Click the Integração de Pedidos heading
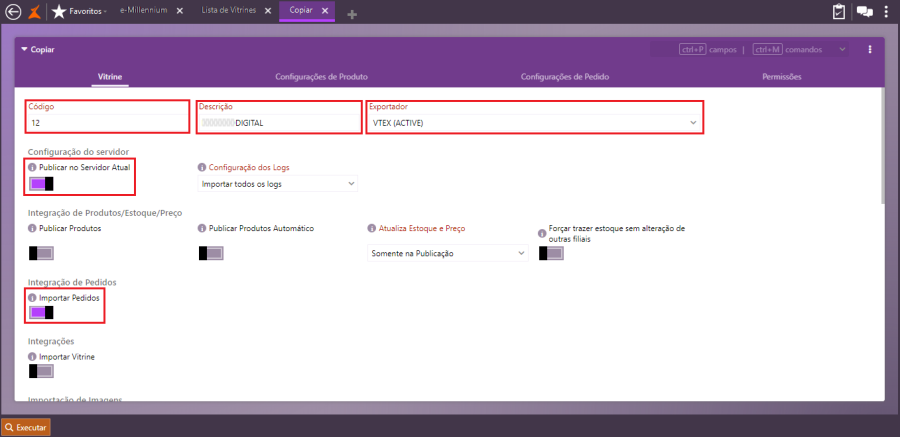The height and width of the screenshot is (437, 900). (72, 283)
